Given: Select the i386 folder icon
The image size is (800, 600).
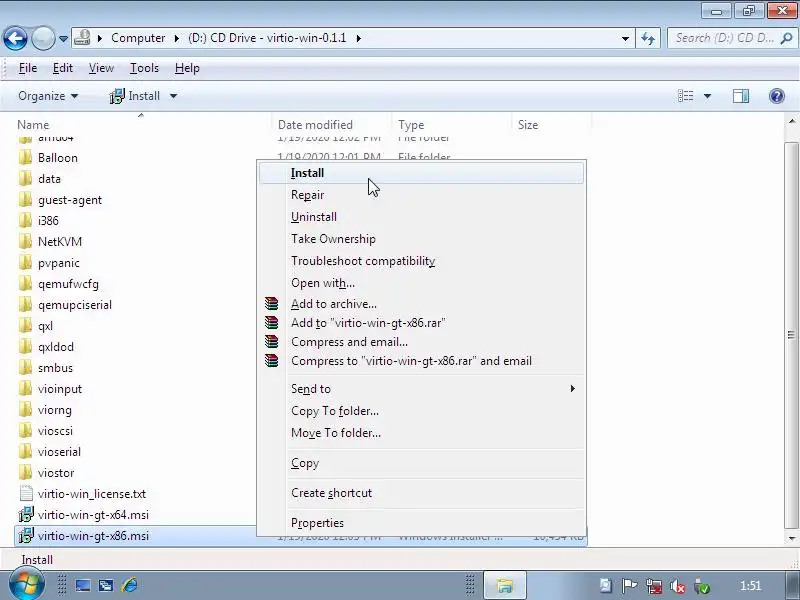Looking at the screenshot, I should click(x=26, y=220).
